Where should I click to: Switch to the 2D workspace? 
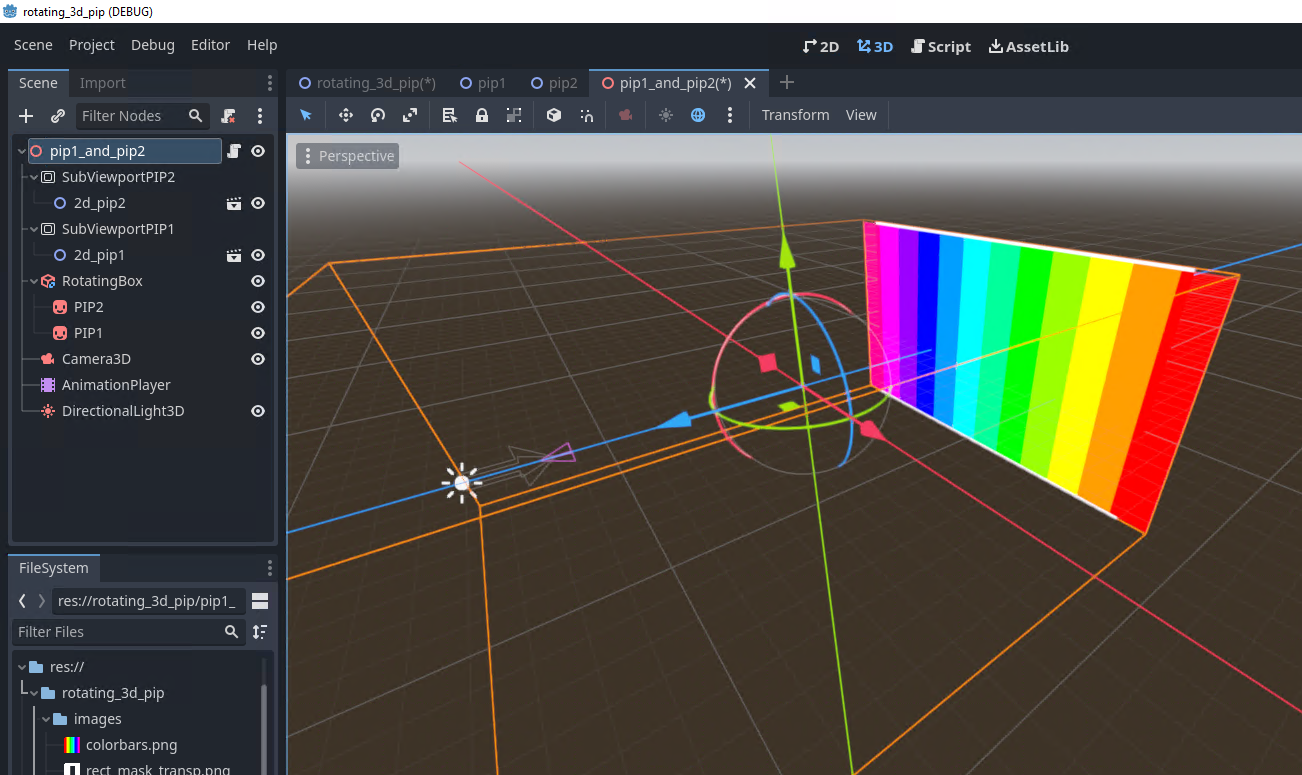[821, 46]
